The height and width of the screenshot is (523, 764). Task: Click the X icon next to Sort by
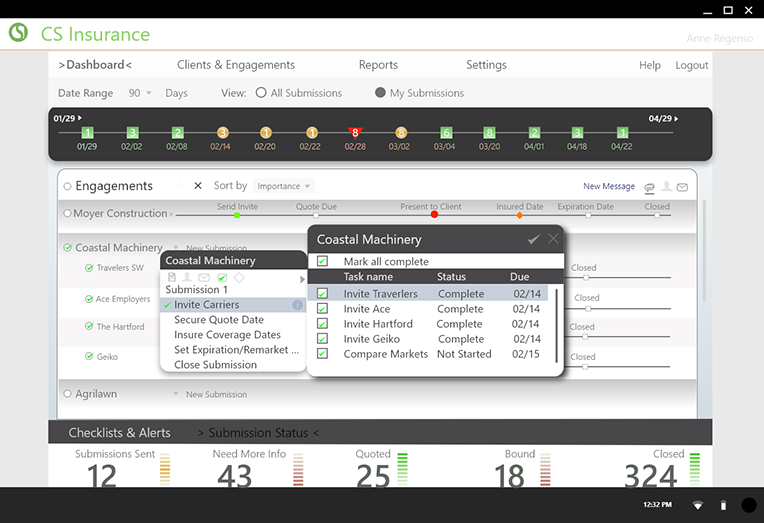point(198,186)
